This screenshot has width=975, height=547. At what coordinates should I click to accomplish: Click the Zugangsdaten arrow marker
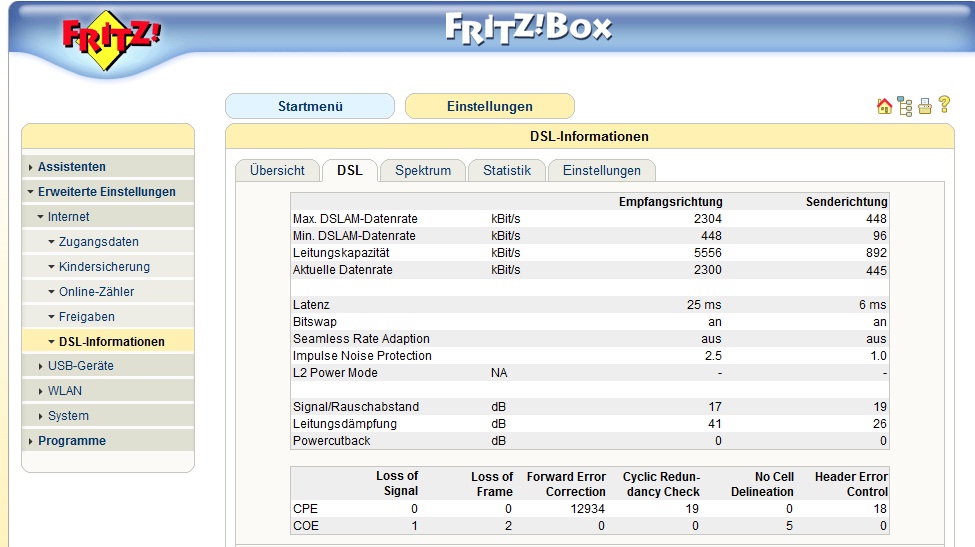tap(52, 242)
